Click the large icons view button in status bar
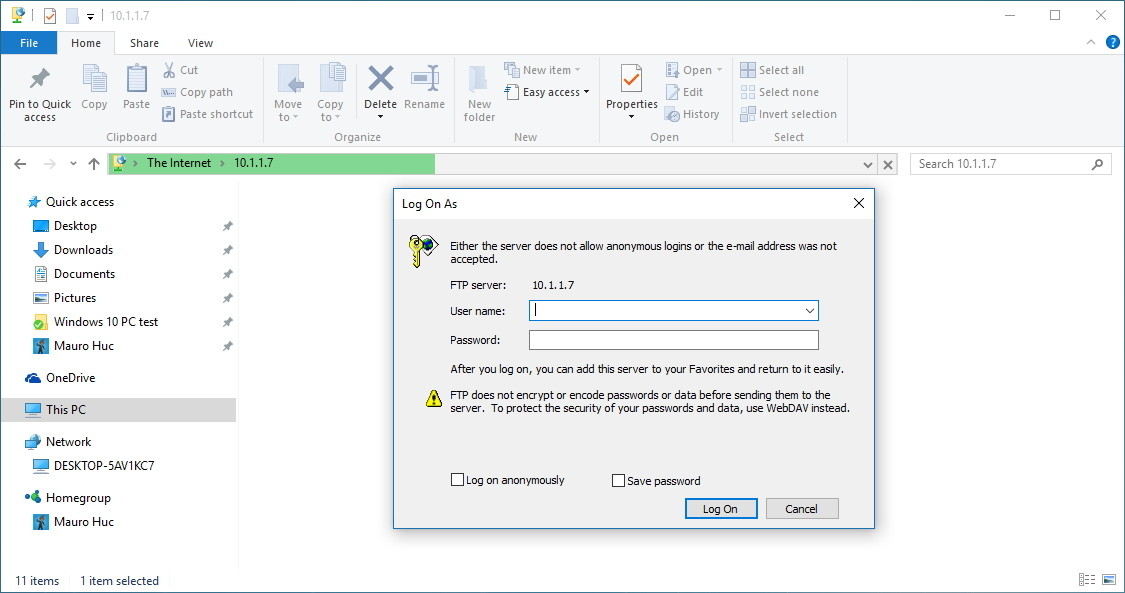Viewport: 1125px width, 593px height. pyautogui.click(x=1109, y=580)
